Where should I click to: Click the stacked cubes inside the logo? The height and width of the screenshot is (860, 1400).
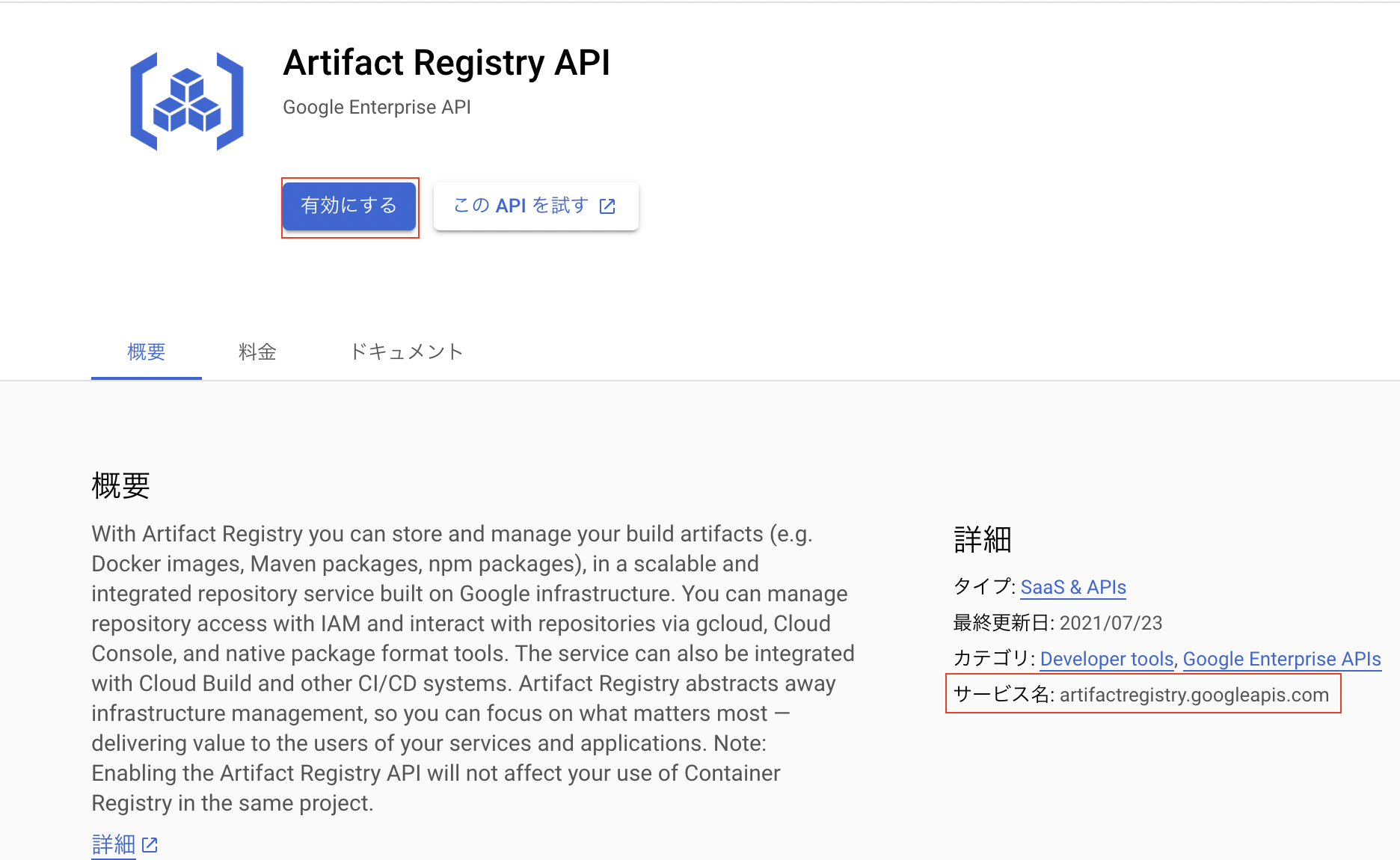[x=187, y=99]
